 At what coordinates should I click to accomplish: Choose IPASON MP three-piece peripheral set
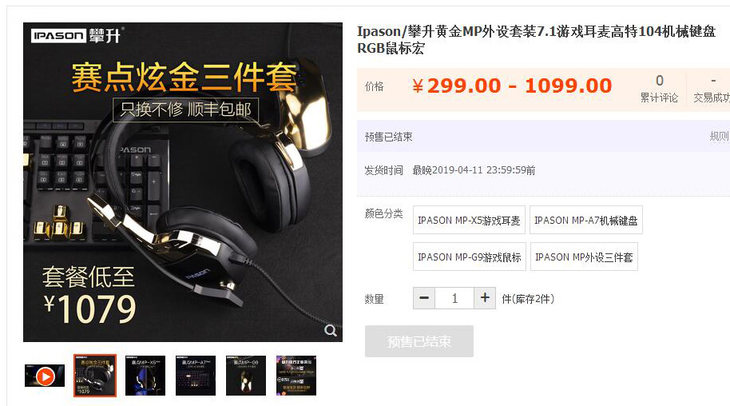pyautogui.click(x=584, y=257)
